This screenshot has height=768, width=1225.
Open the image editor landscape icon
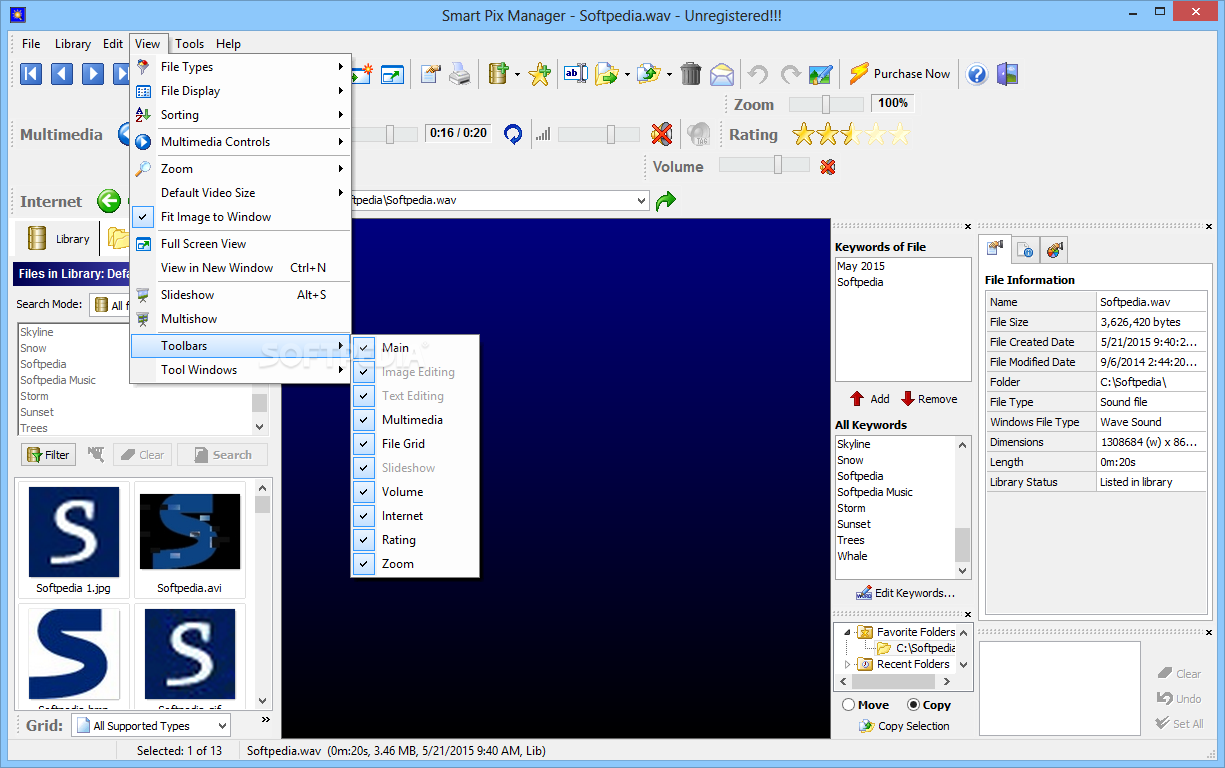821,74
